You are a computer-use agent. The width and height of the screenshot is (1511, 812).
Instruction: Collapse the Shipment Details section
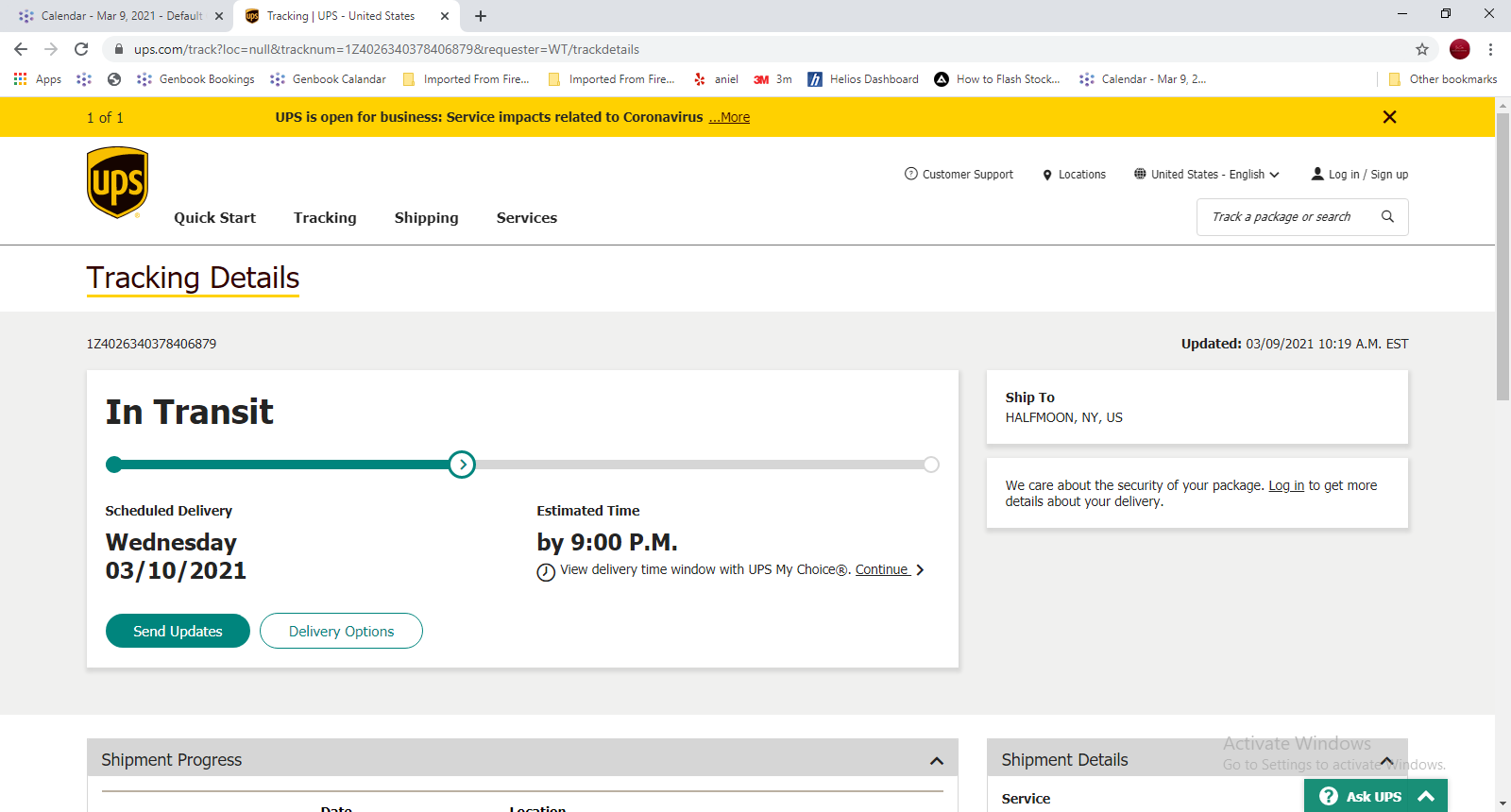click(x=1387, y=761)
